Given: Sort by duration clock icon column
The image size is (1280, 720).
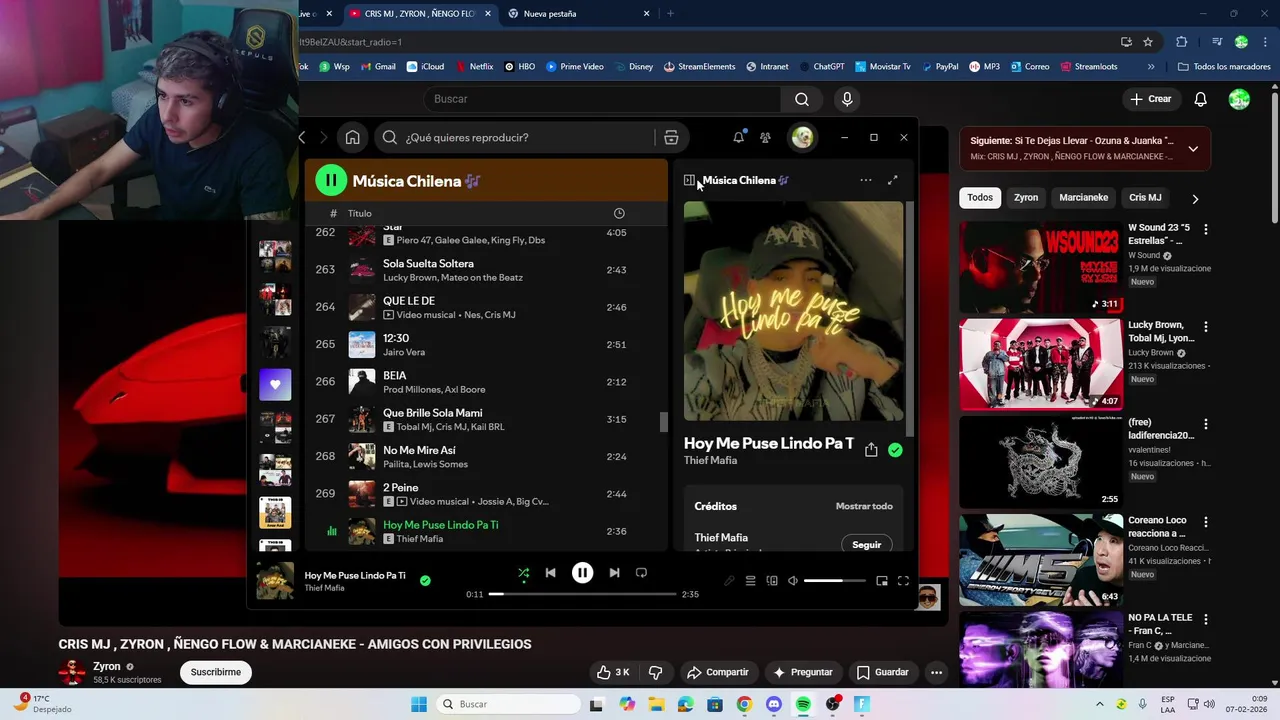Looking at the screenshot, I should click(619, 213).
